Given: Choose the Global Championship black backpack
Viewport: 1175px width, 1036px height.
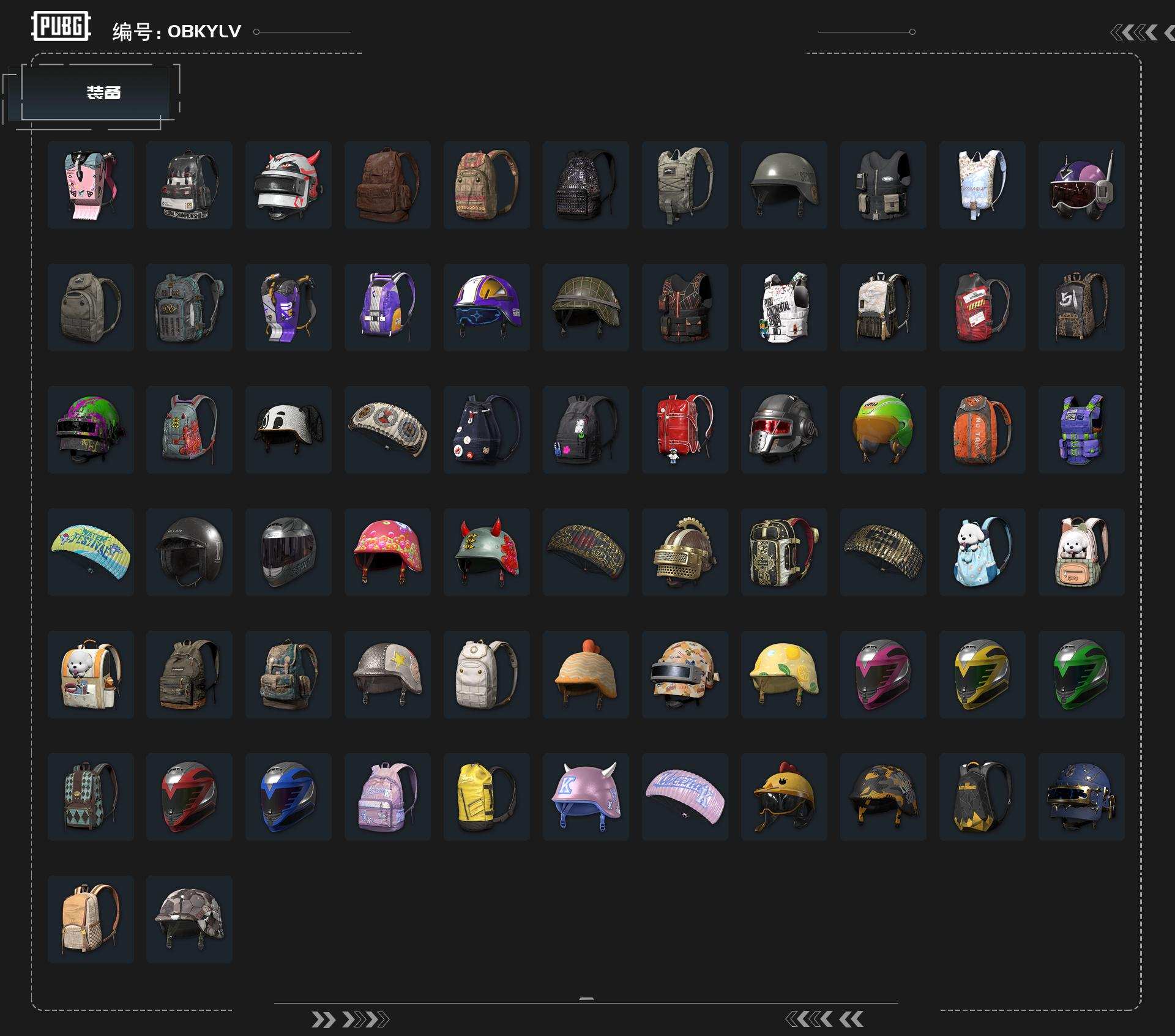Looking at the screenshot, I should [x=189, y=185].
